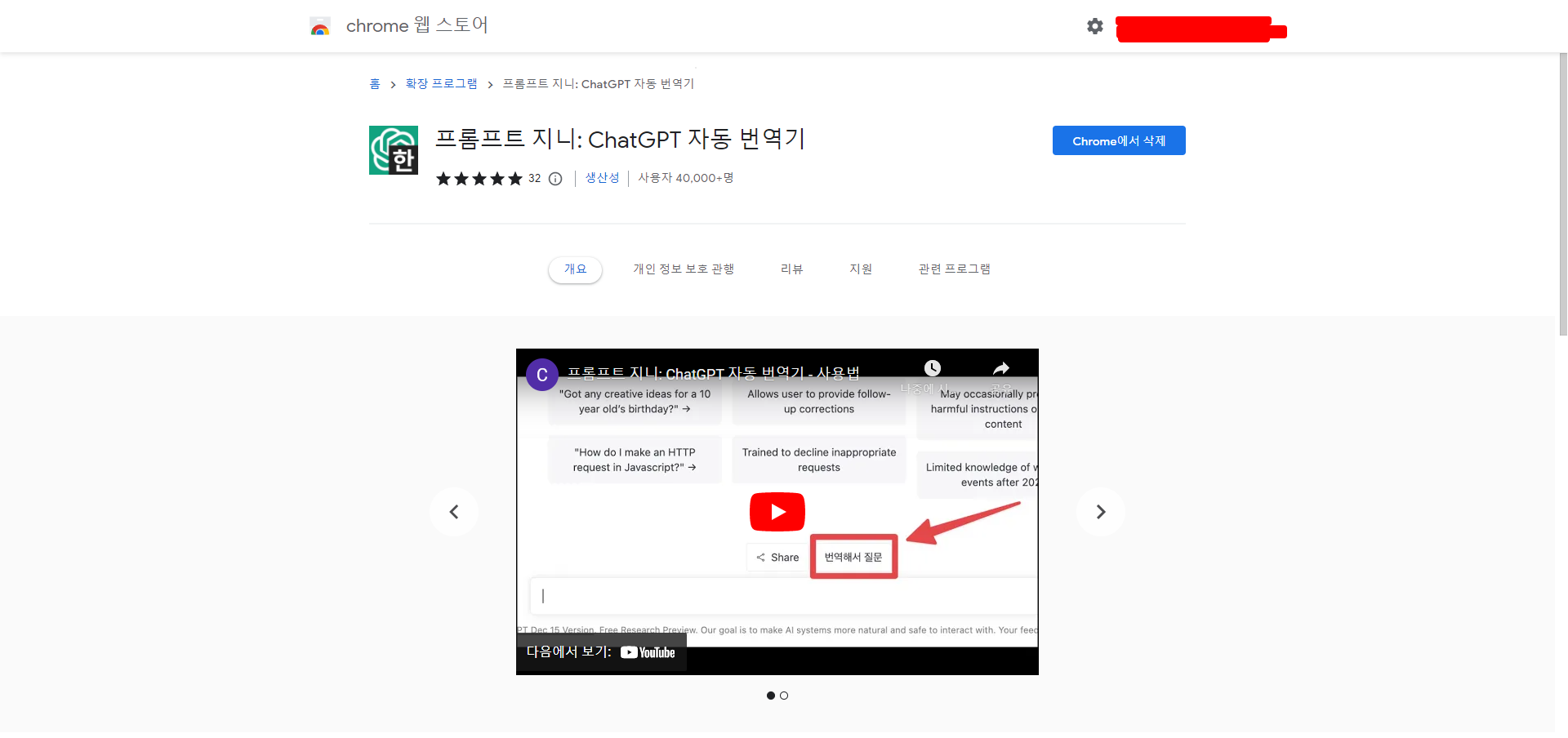Image resolution: width=1568 pixels, height=738 pixels.
Task: Click the five-star rating display
Action: tap(479, 179)
